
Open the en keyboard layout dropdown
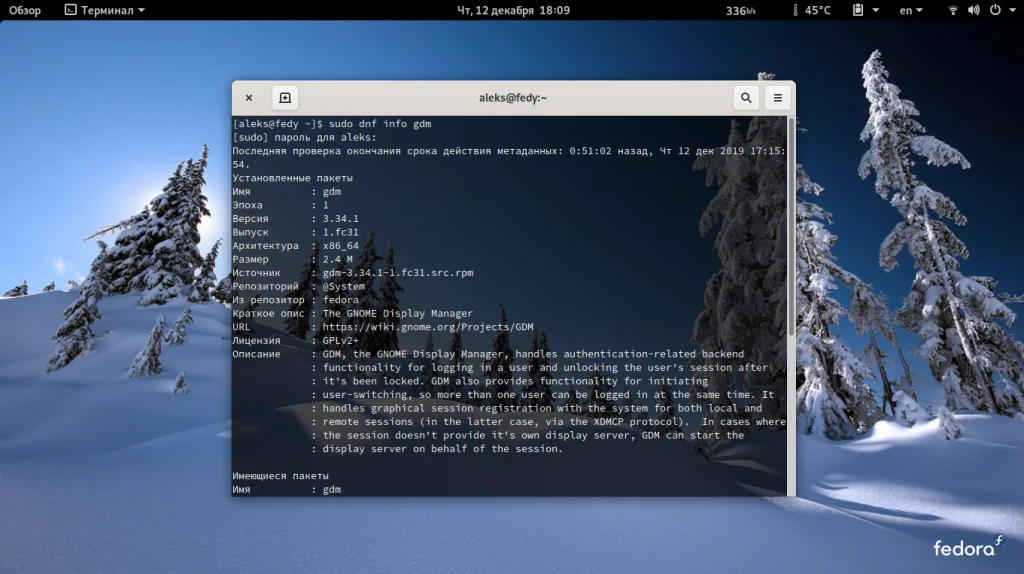911,10
